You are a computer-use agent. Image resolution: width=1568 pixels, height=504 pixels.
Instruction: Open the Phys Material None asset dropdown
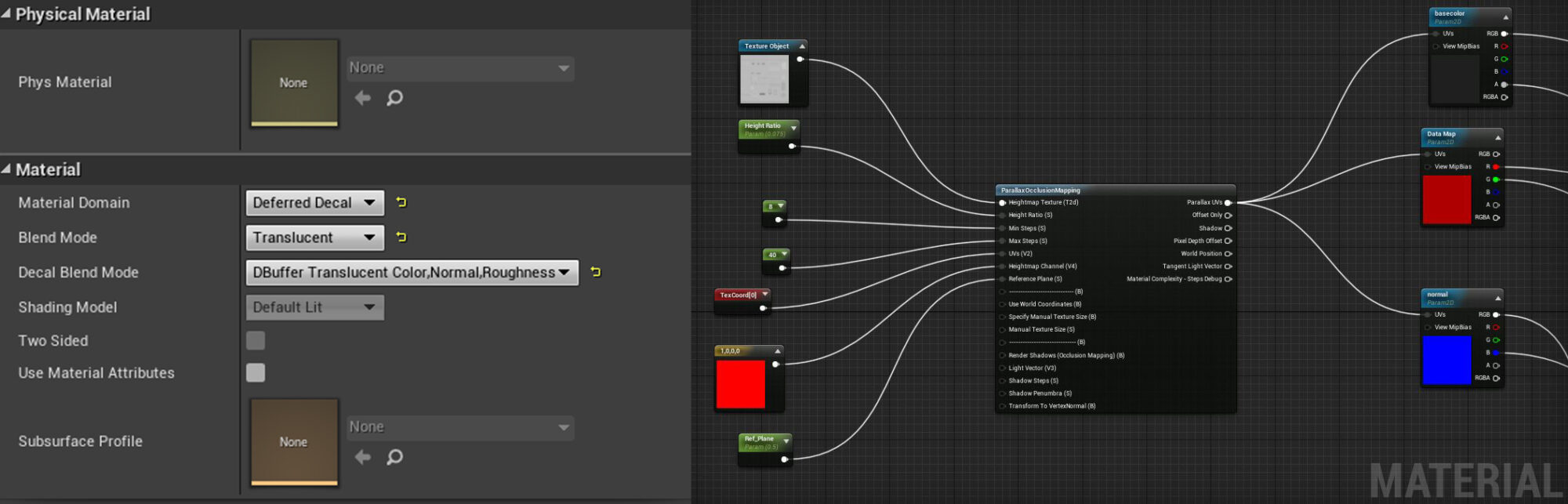(460, 68)
